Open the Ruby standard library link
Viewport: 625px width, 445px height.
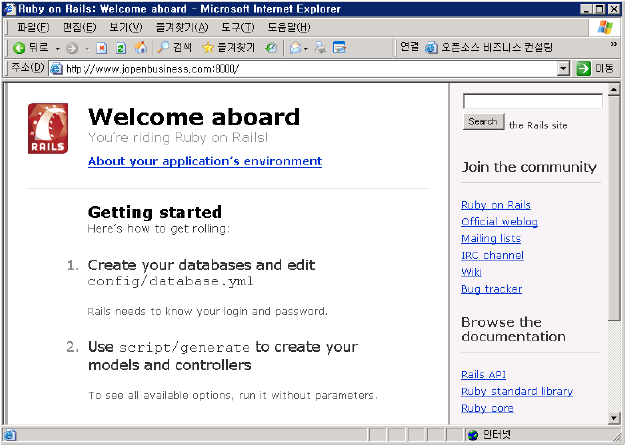pos(517,391)
